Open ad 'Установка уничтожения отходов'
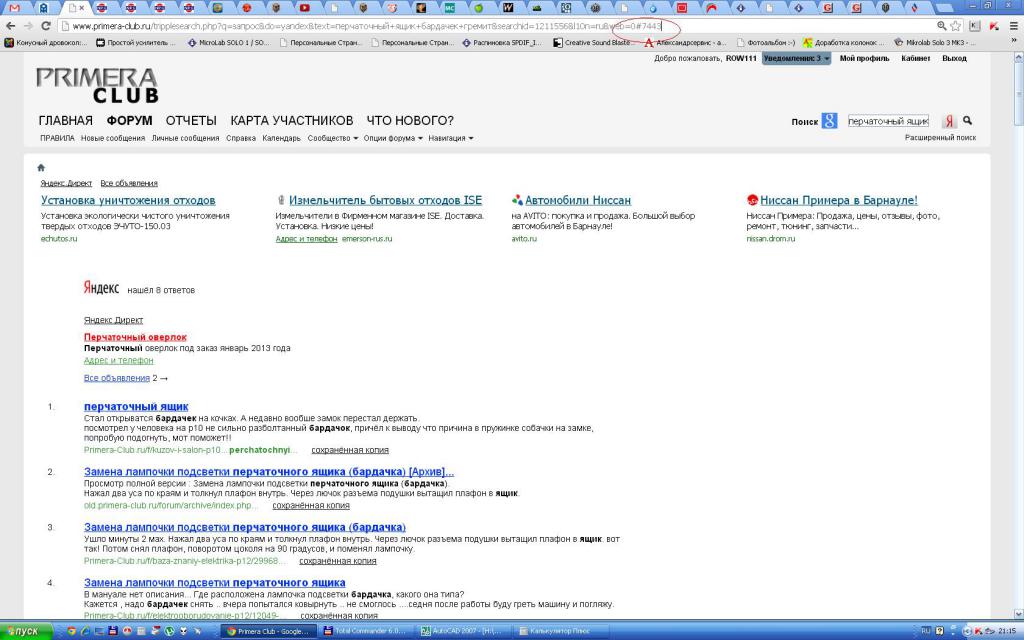 coord(128,200)
